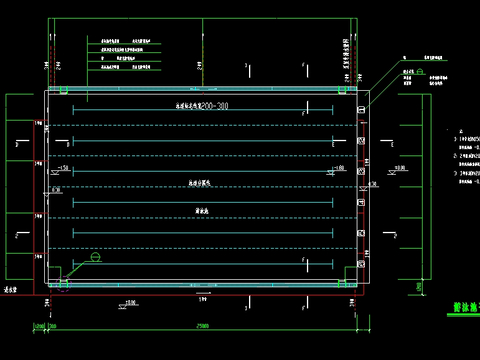Click the 25000 overall length dimension text
480x360 pixels.
(203, 326)
